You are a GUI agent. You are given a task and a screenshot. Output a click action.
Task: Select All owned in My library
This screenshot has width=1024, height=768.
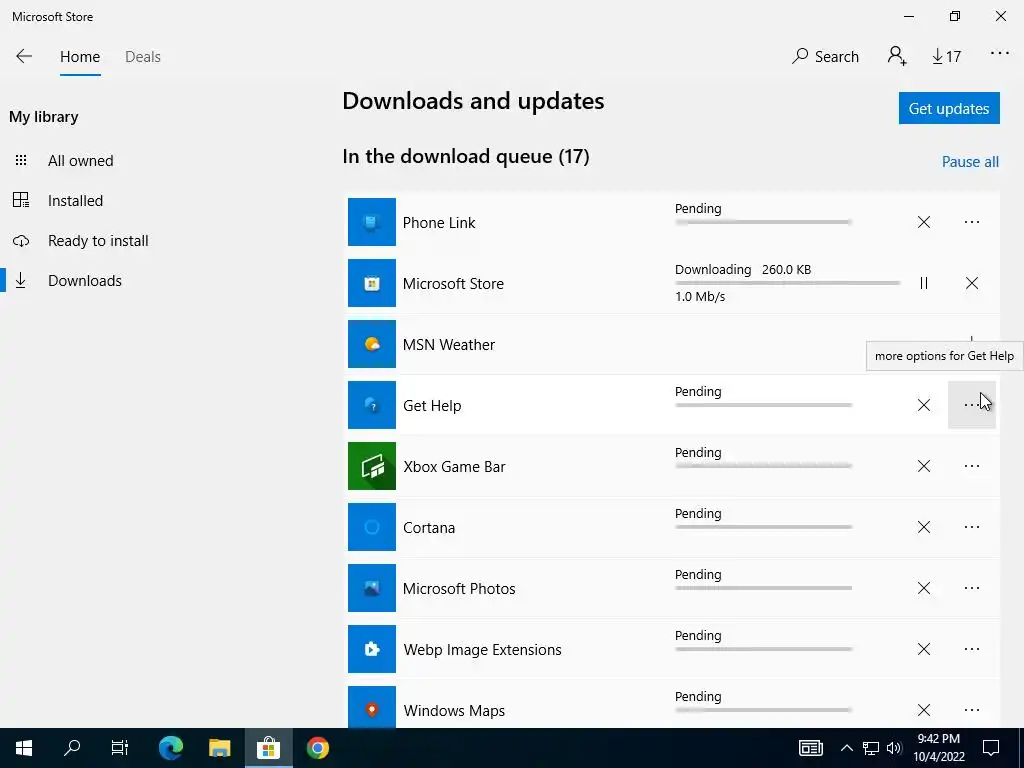(x=80, y=161)
